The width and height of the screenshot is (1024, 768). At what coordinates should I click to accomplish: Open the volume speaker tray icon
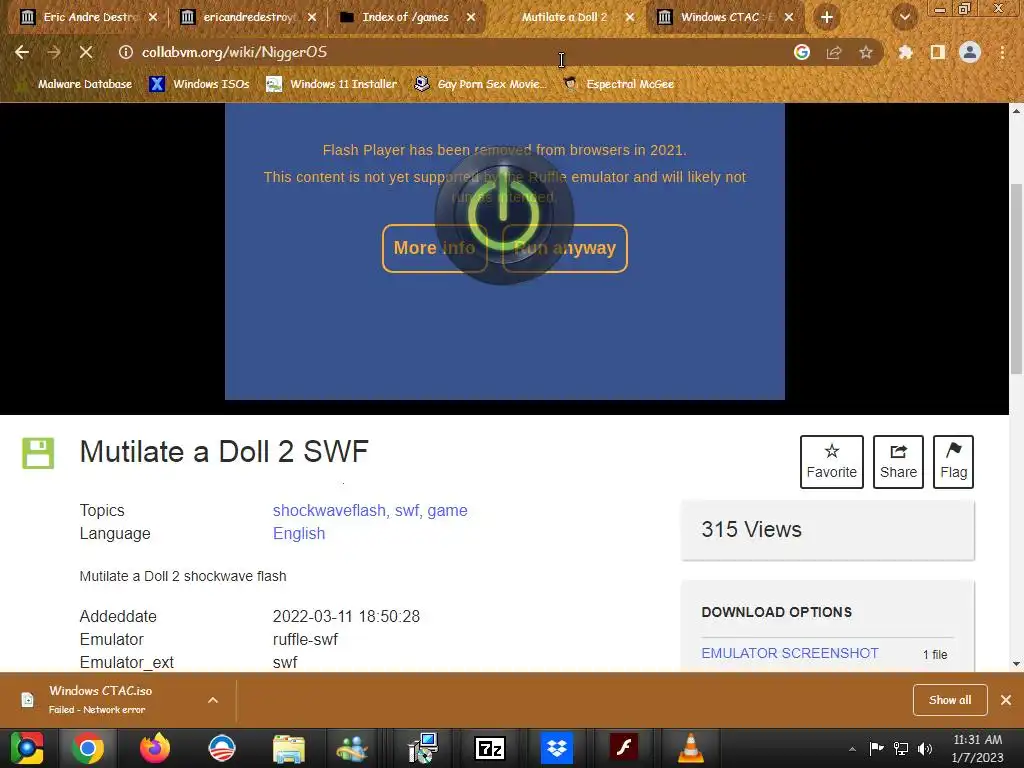[925, 749]
